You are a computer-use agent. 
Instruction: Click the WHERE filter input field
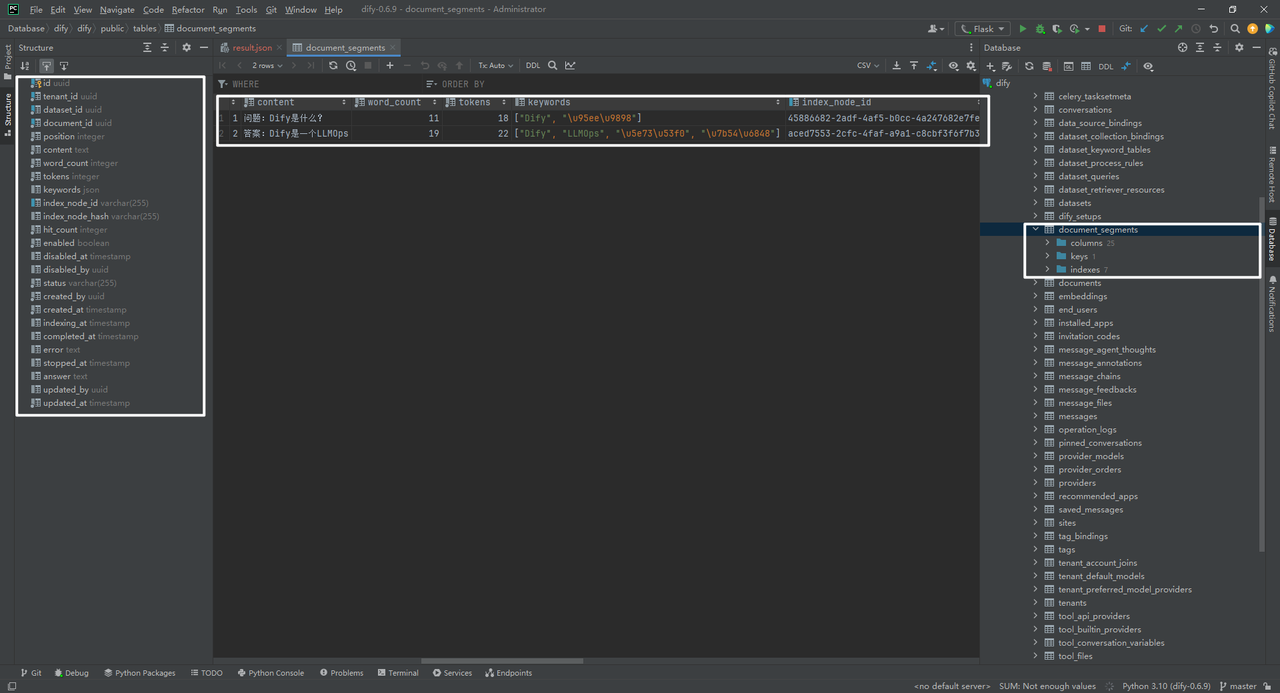point(320,84)
